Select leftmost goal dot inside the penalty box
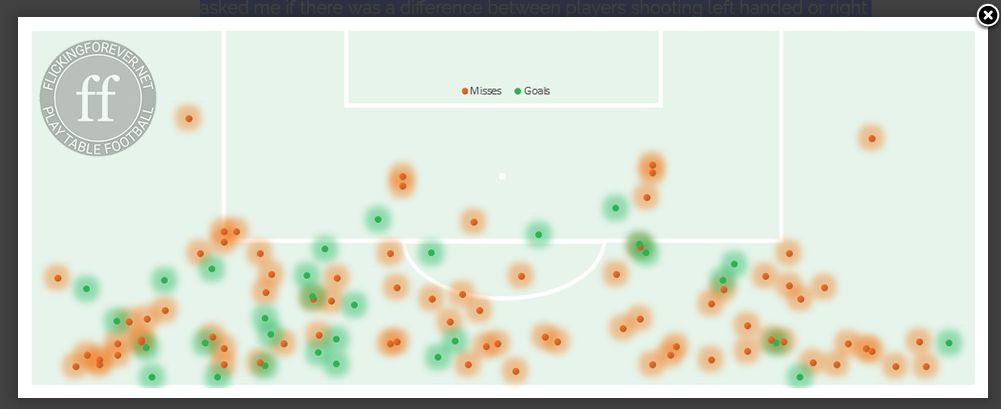1001x409 pixels. [377, 219]
